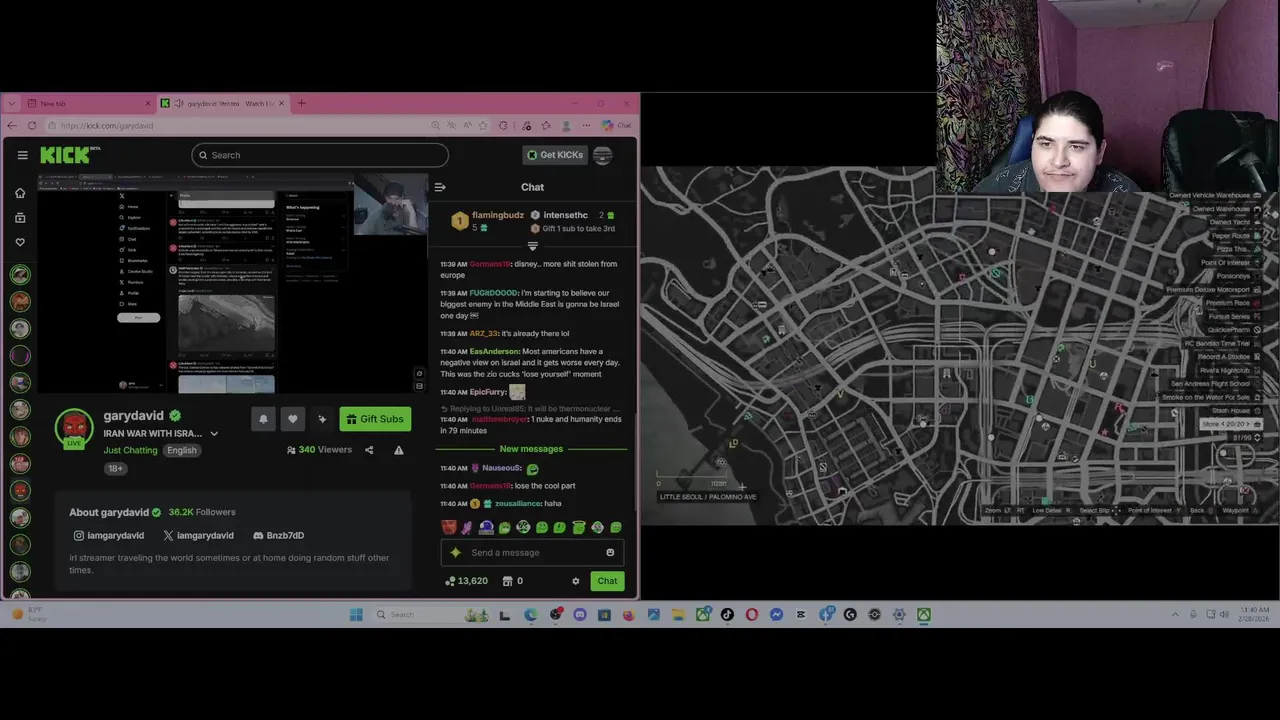The height and width of the screenshot is (720, 1280).
Task: Open Browse icon in Kick sidebar
Action: tap(20, 217)
